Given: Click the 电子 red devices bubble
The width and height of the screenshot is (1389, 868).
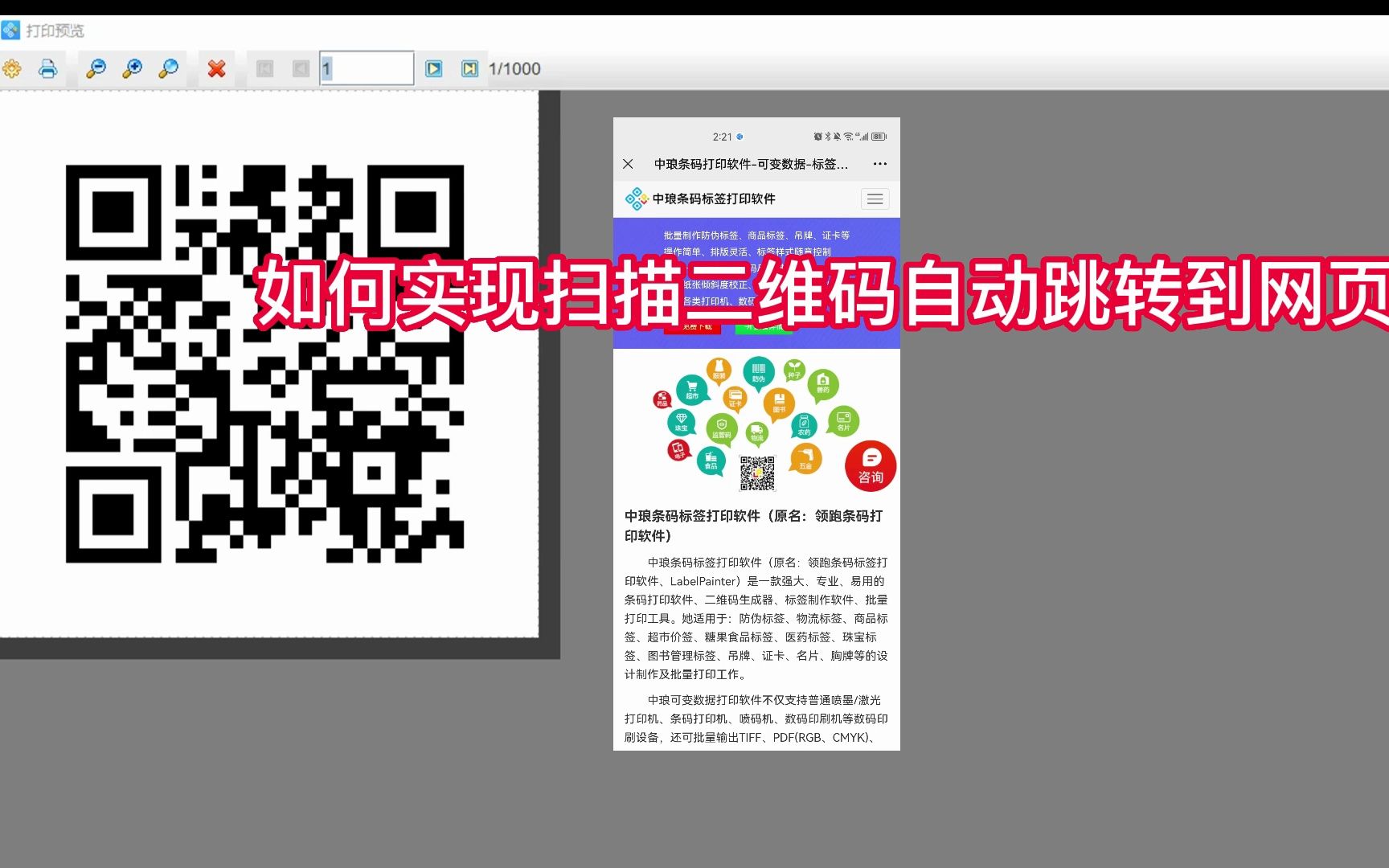Looking at the screenshot, I should (x=679, y=450).
